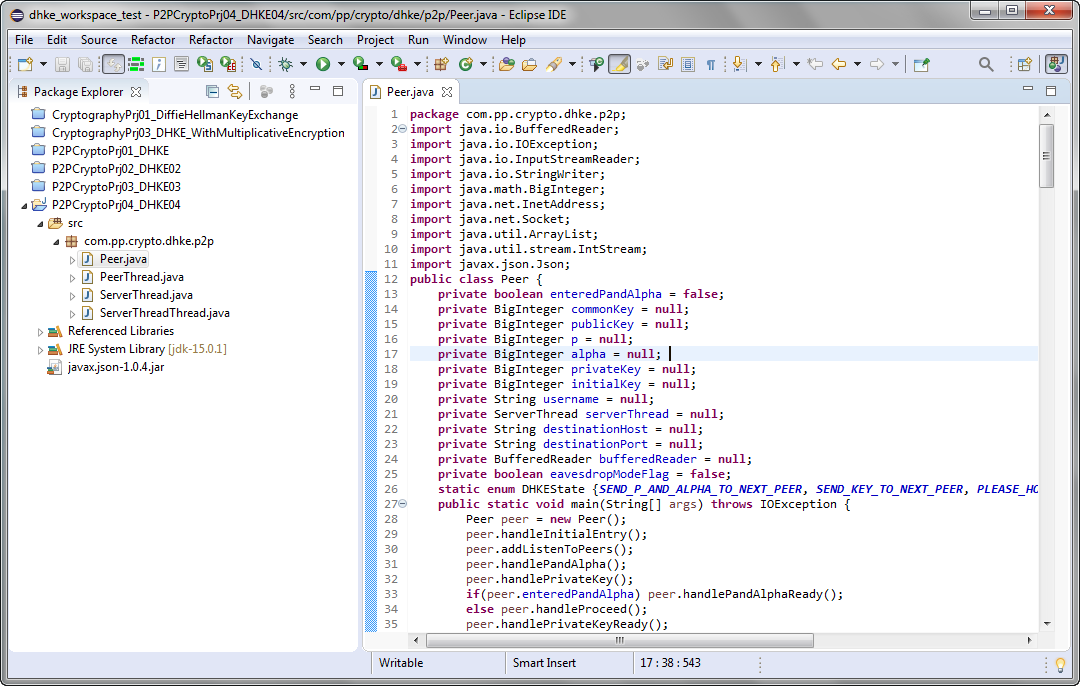Expand the Referenced Libraries node
The image size is (1080, 686).
click(x=41, y=331)
